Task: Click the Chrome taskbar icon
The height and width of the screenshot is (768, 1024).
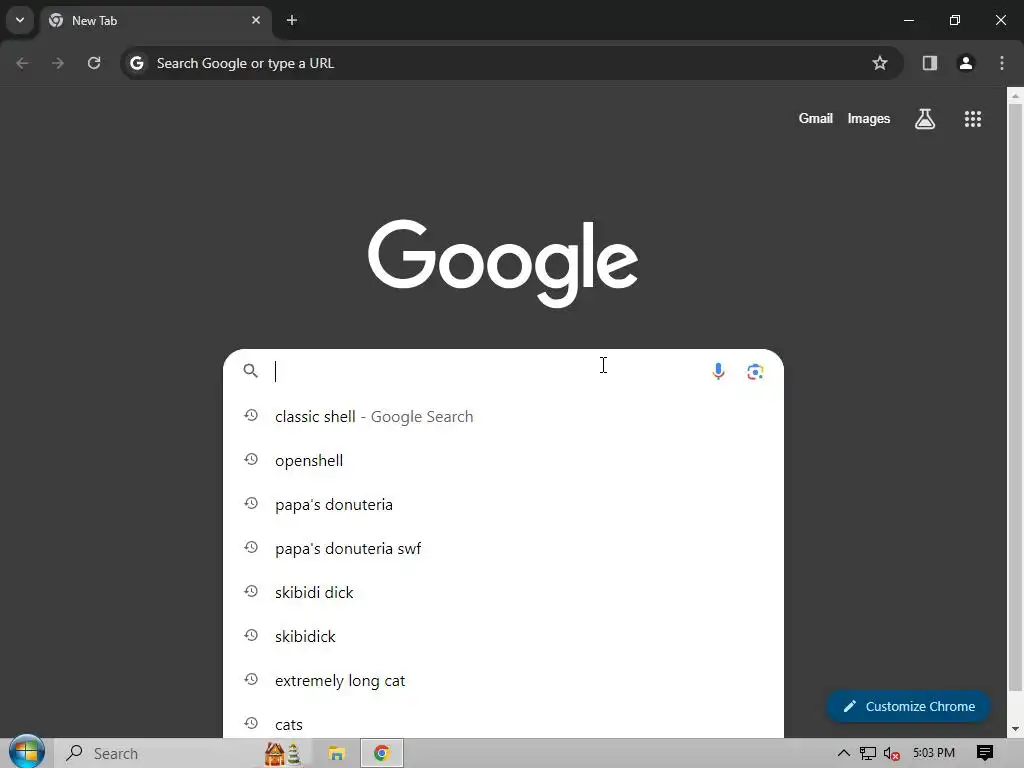Action: coord(382,754)
